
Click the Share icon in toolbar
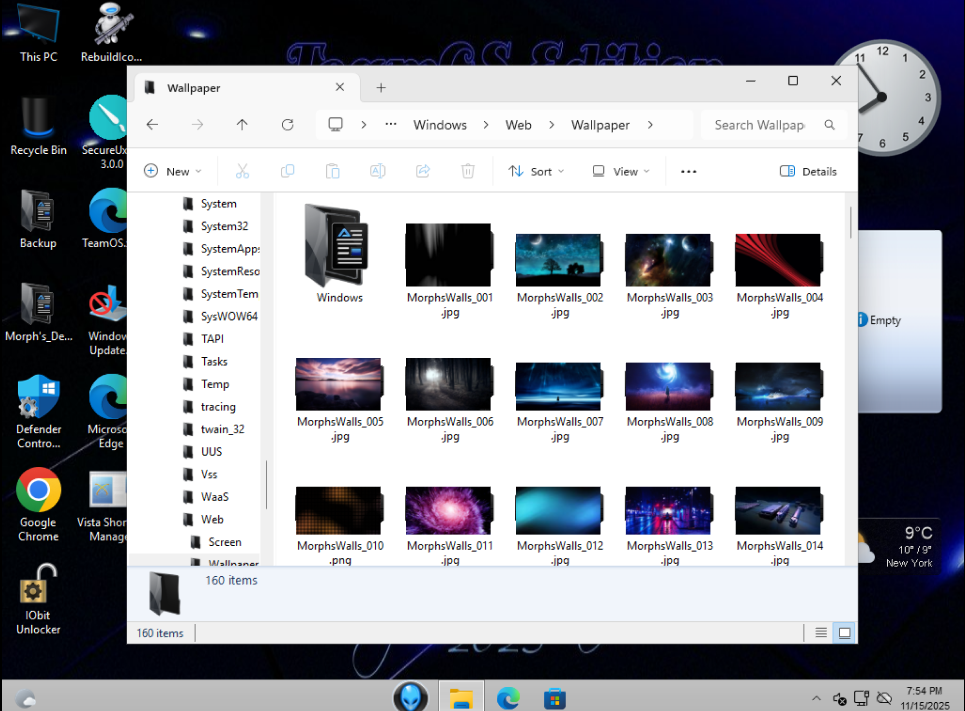[423, 171]
